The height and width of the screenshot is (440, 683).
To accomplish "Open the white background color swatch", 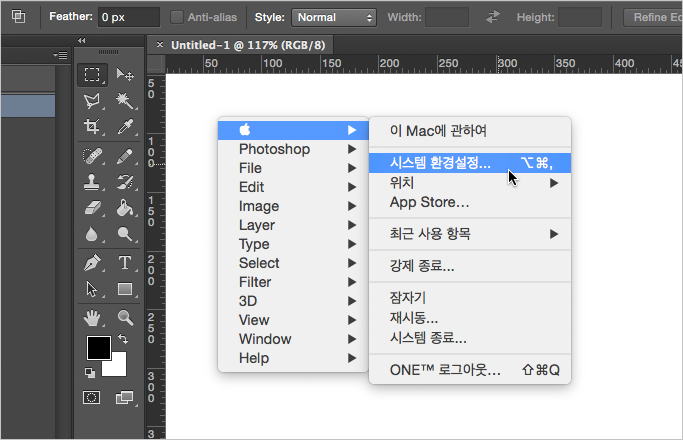I will (118, 368).
